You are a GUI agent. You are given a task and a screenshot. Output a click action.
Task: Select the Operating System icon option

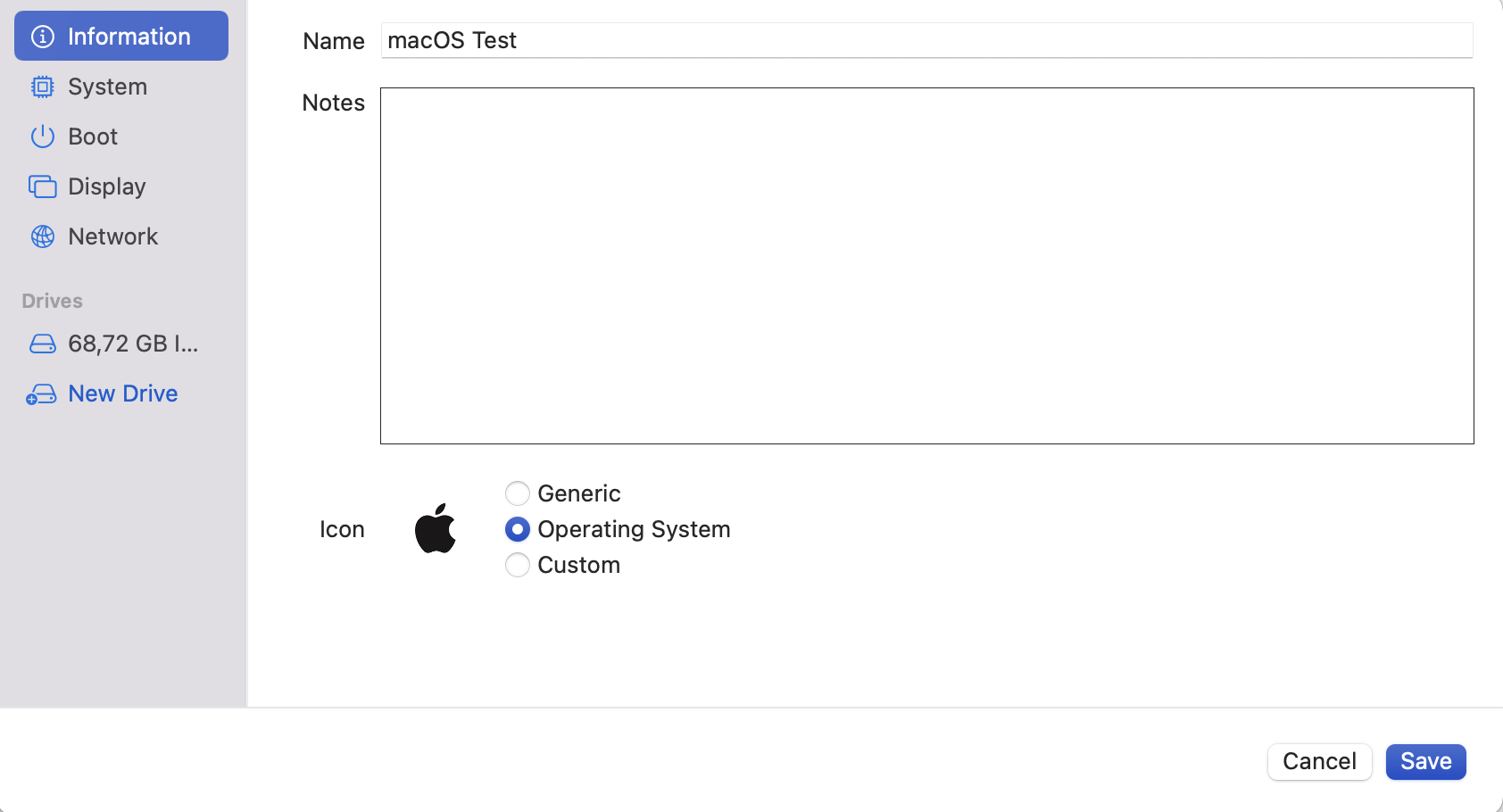click(517, 529)
